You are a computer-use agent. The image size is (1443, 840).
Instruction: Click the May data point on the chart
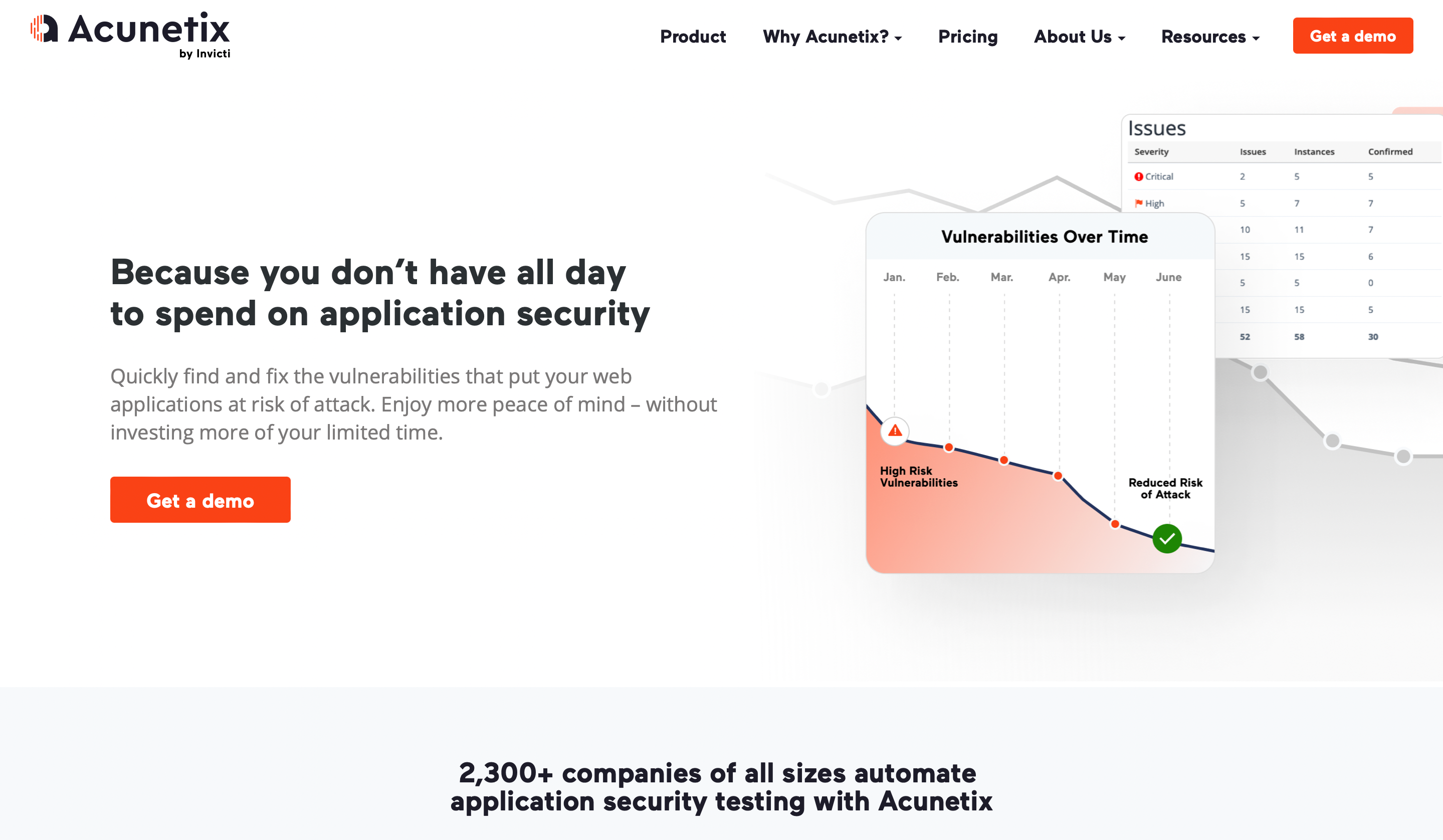[x=1115, y=524]
